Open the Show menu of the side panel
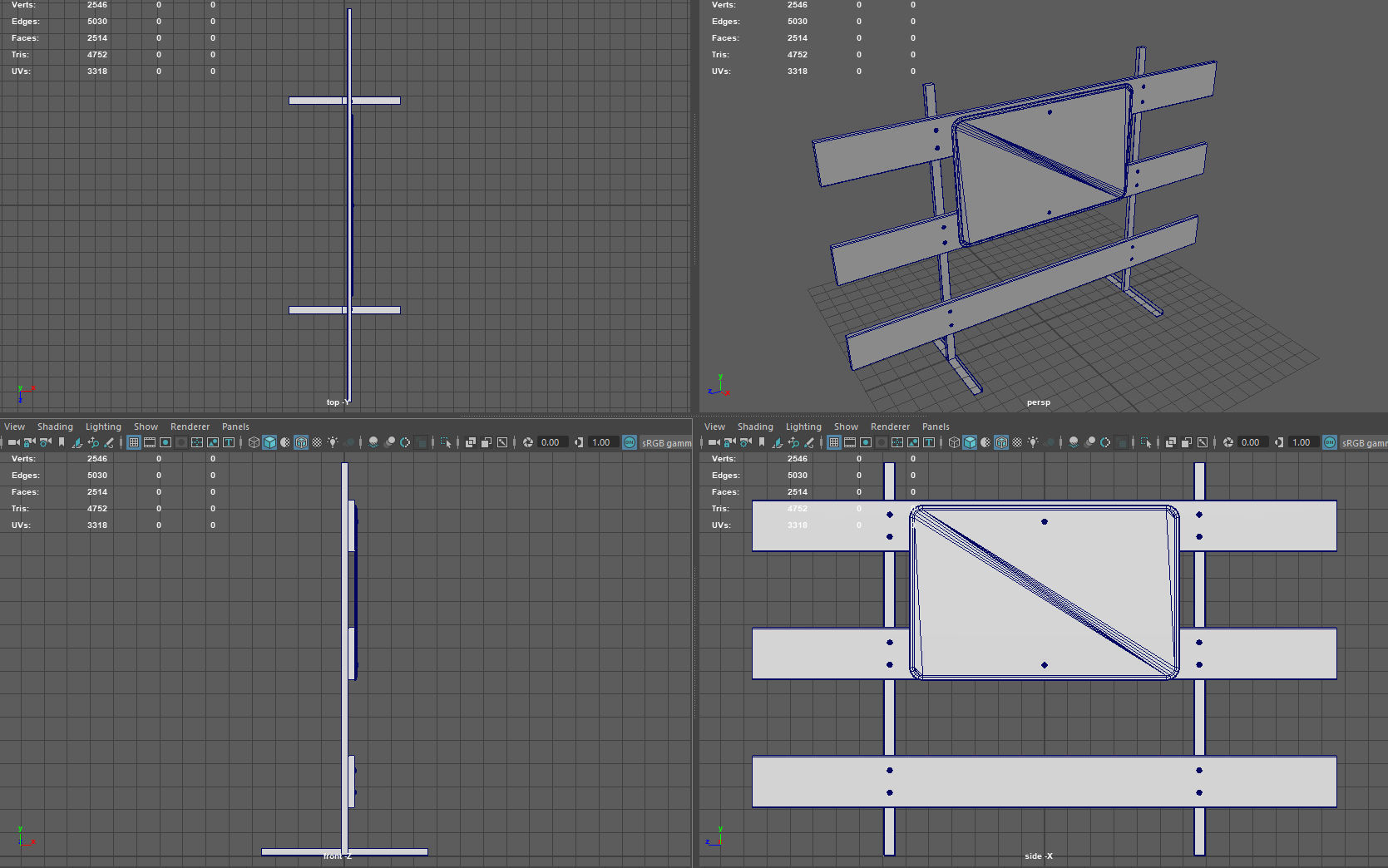The image size is (1388, 868). tap(846, 427)
